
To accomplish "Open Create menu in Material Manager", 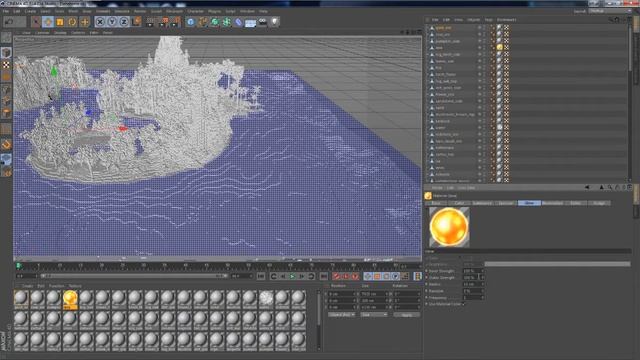I will tap(28, 286).
